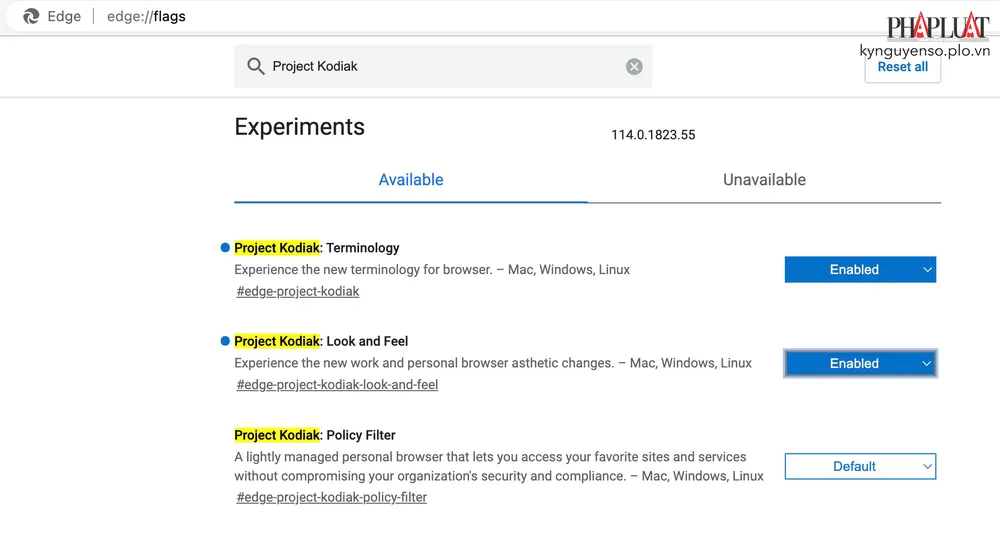Click the Project Kodiak: Policy Filter title
The image size is (1000, 534).
315,435
